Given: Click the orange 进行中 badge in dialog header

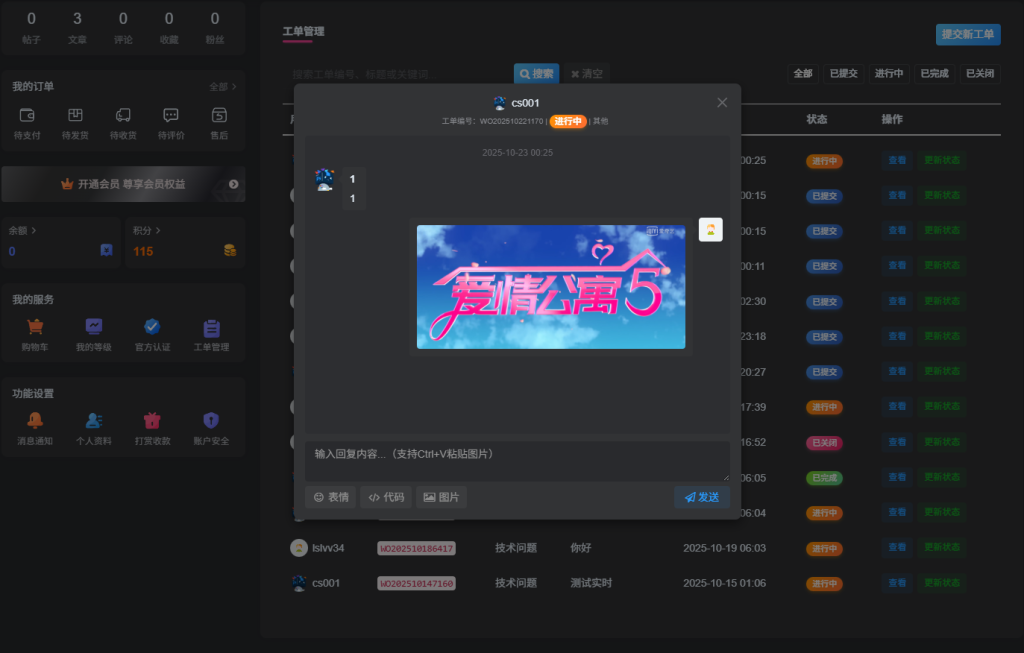Looking at the screenshot, I should (568, 121).
